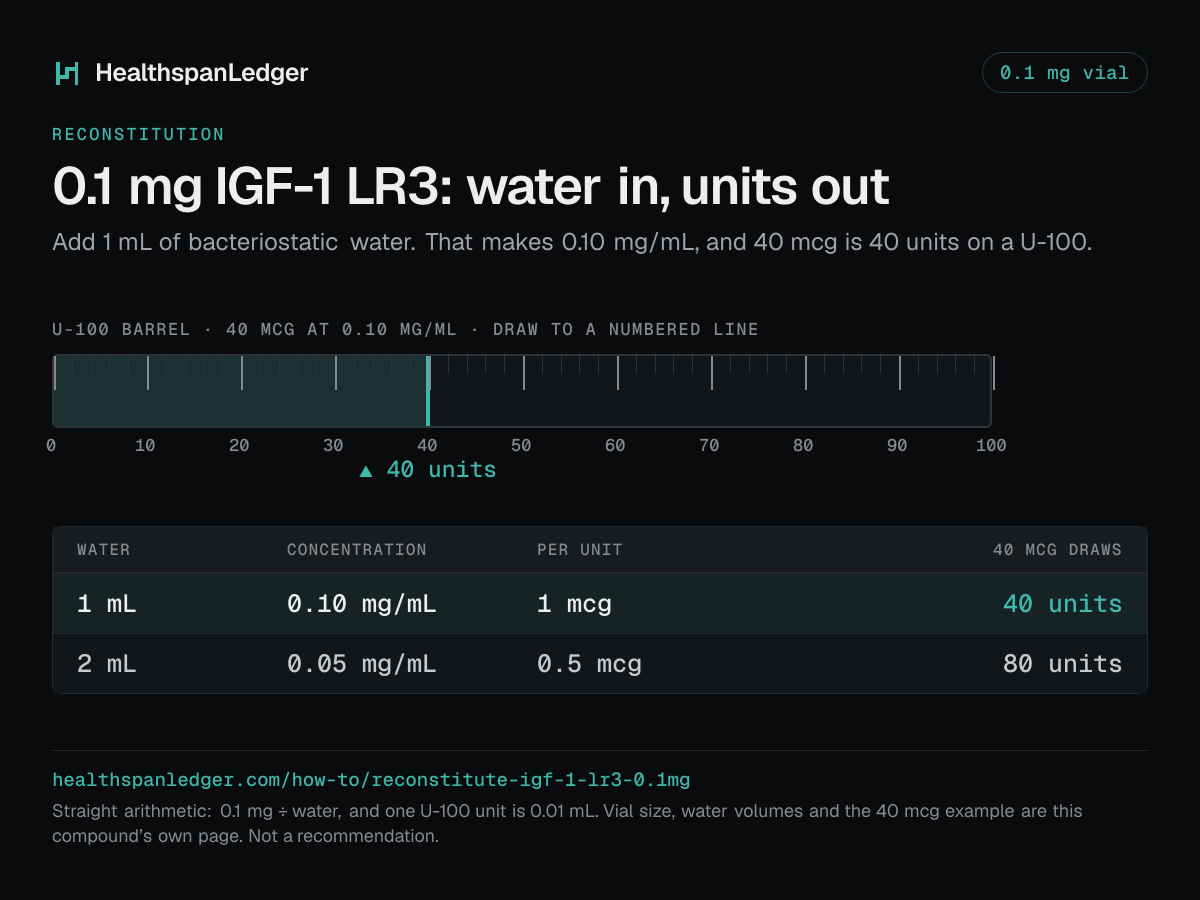The height and width of the screenshot is (900, 1200).
Task: Click the 40 MCG DRAWS column header
Action: (x=1057, y=550)
